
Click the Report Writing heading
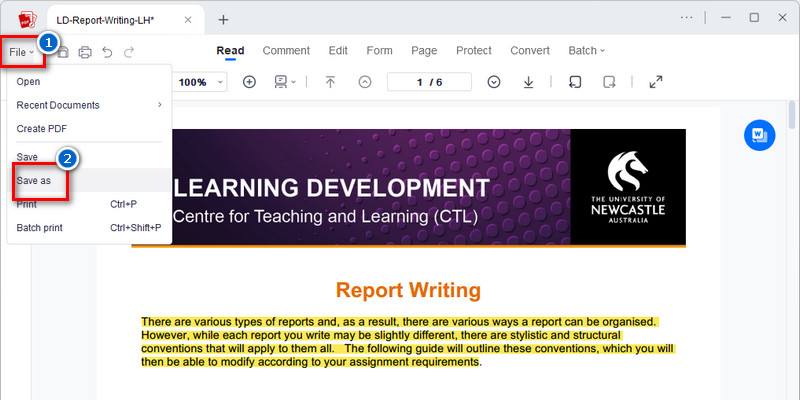[x=408, y=290]
